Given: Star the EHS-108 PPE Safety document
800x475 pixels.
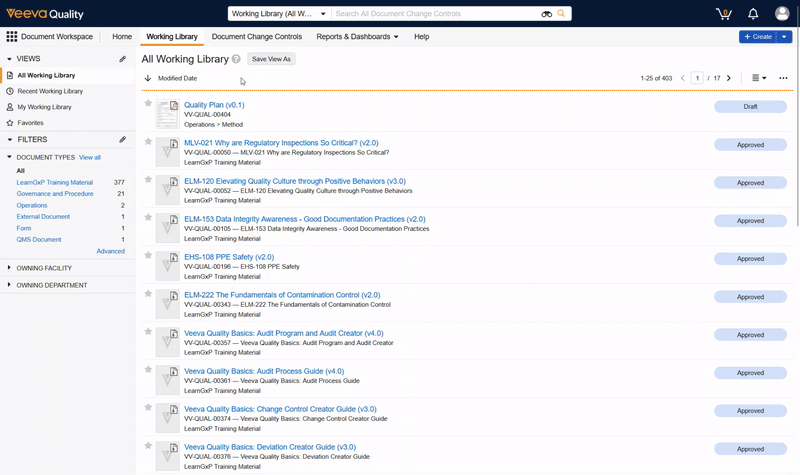Looking at the screenshot, I should click(148, 255).
